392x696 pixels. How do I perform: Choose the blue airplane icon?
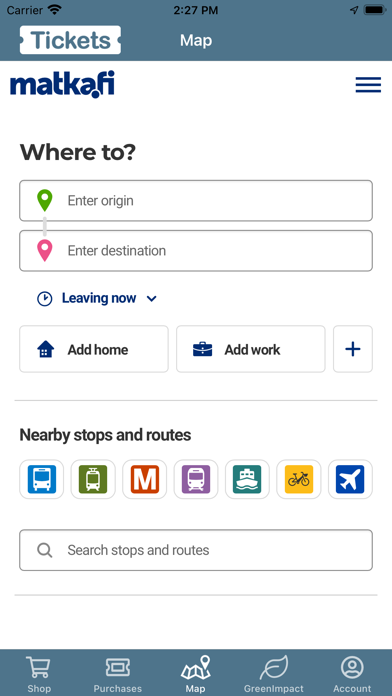tap(350, 479)
